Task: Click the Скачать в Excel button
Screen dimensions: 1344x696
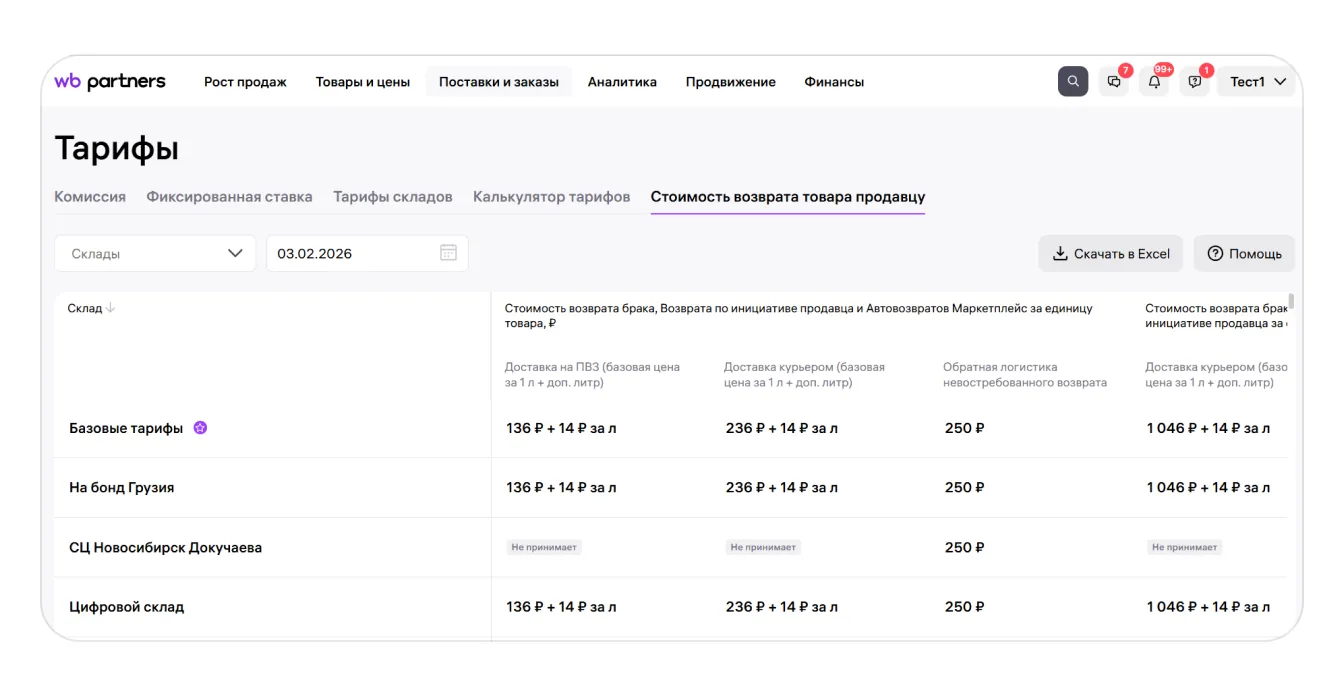Action: (1110, 254)
